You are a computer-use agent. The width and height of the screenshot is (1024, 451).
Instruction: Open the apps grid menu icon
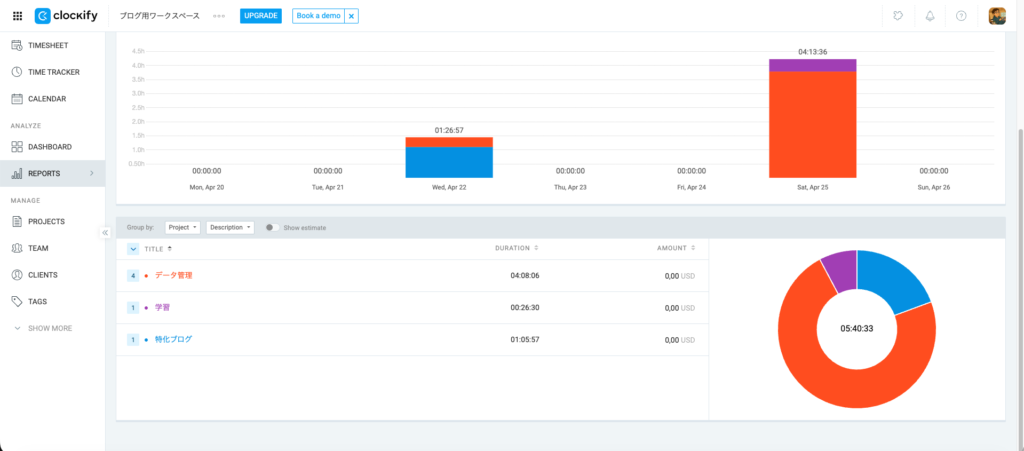[x=17, y=16]
